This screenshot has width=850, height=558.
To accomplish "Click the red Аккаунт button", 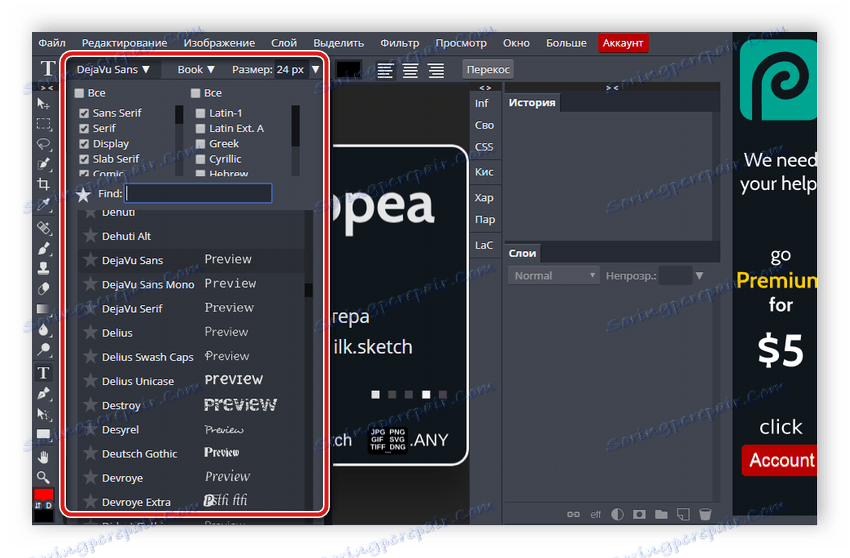I will click(623, 43).
